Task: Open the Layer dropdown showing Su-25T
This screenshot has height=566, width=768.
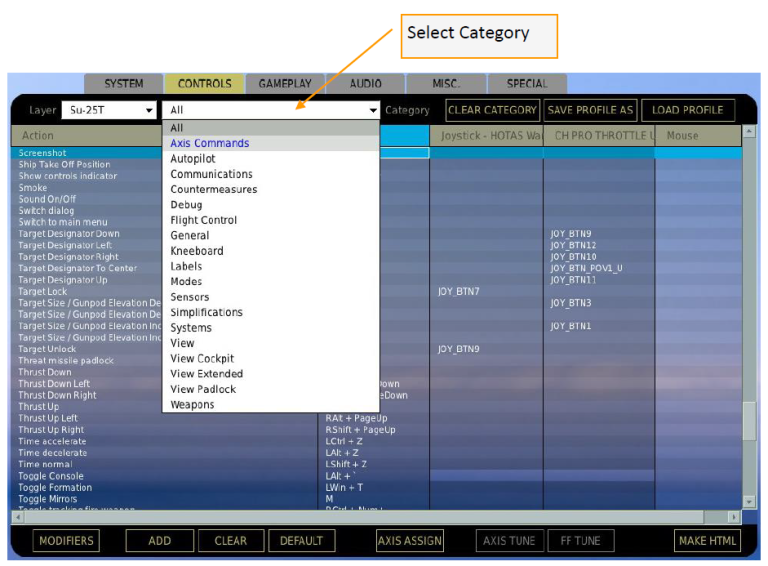Action: (109, 110)
